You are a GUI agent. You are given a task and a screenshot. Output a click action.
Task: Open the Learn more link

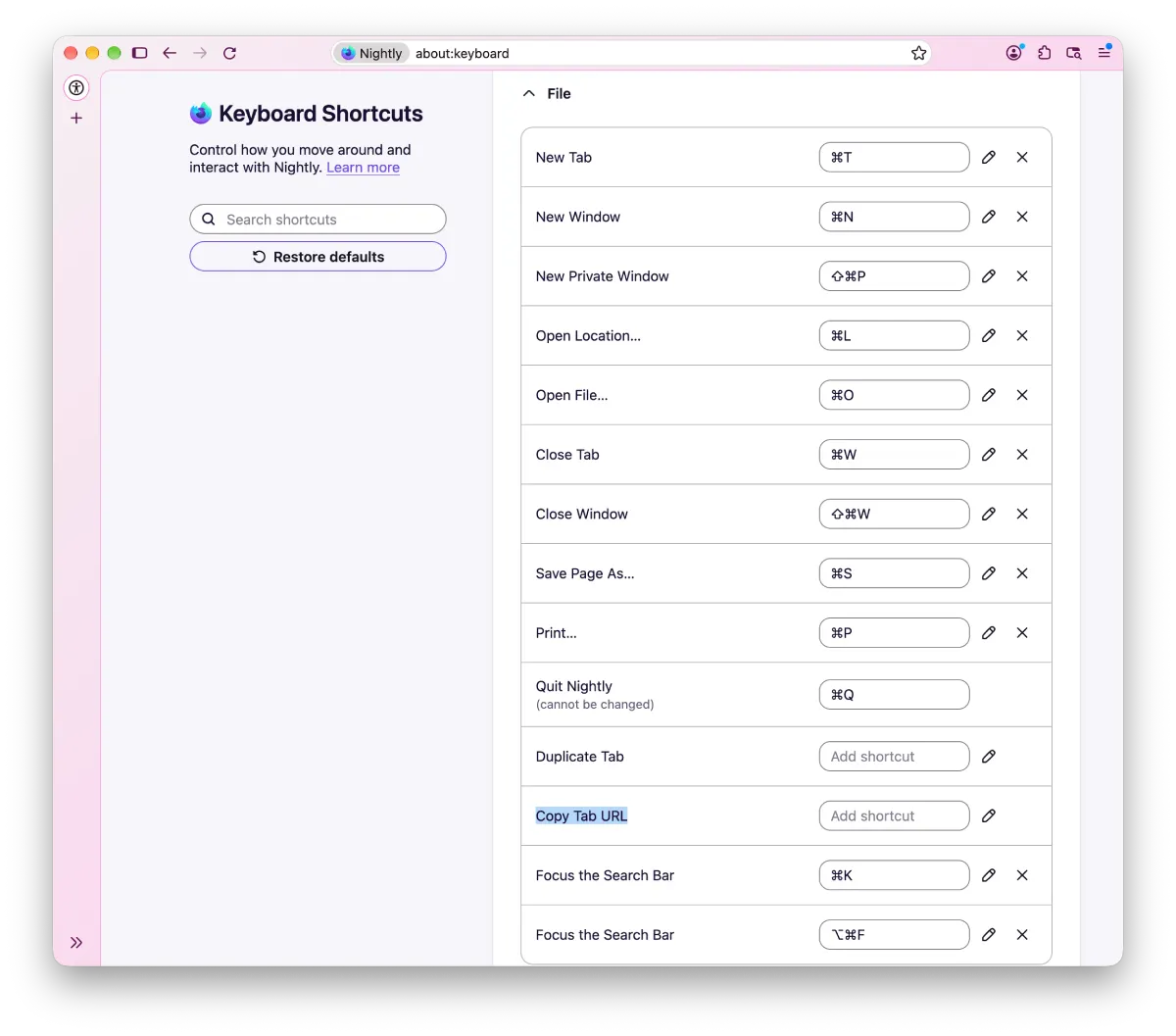363,168
